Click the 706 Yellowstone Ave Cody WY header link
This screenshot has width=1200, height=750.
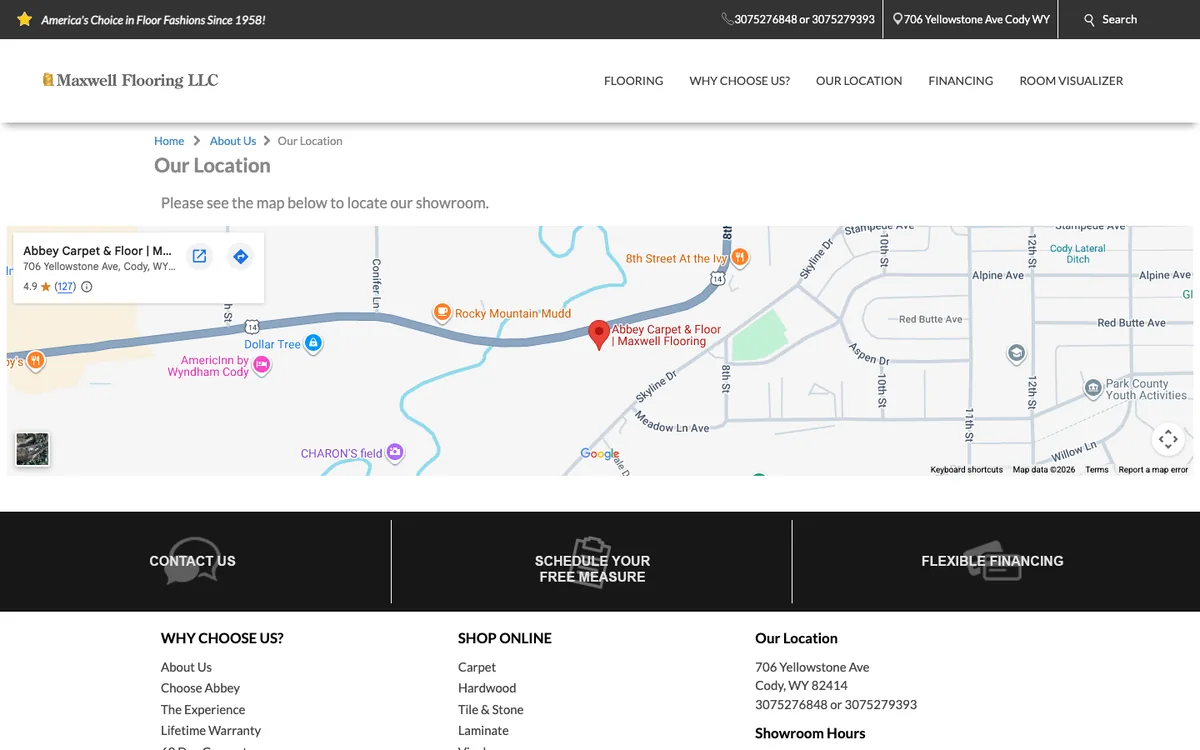coord(976,19)
